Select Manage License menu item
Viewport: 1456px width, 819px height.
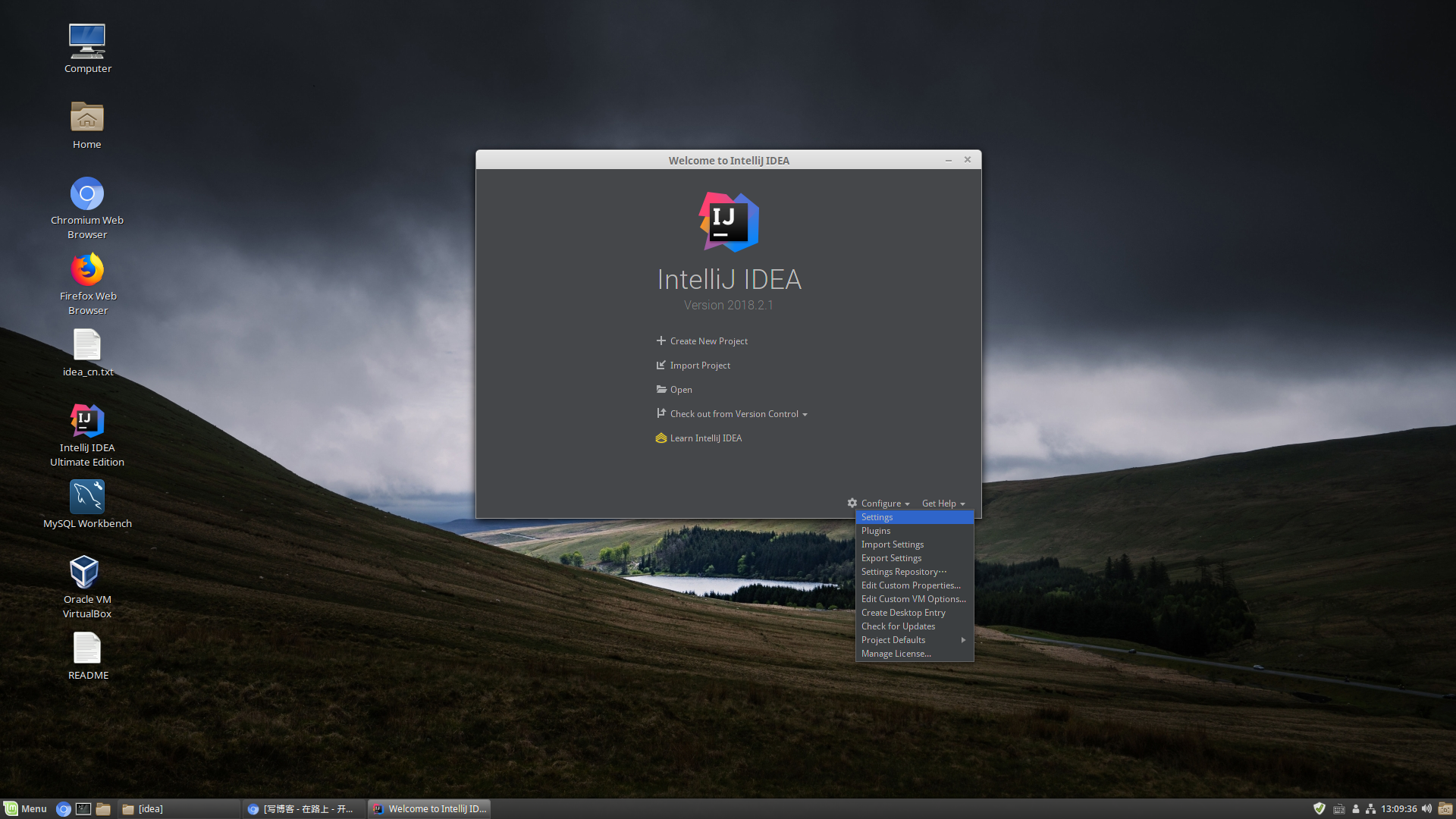(x=915, y=654)
